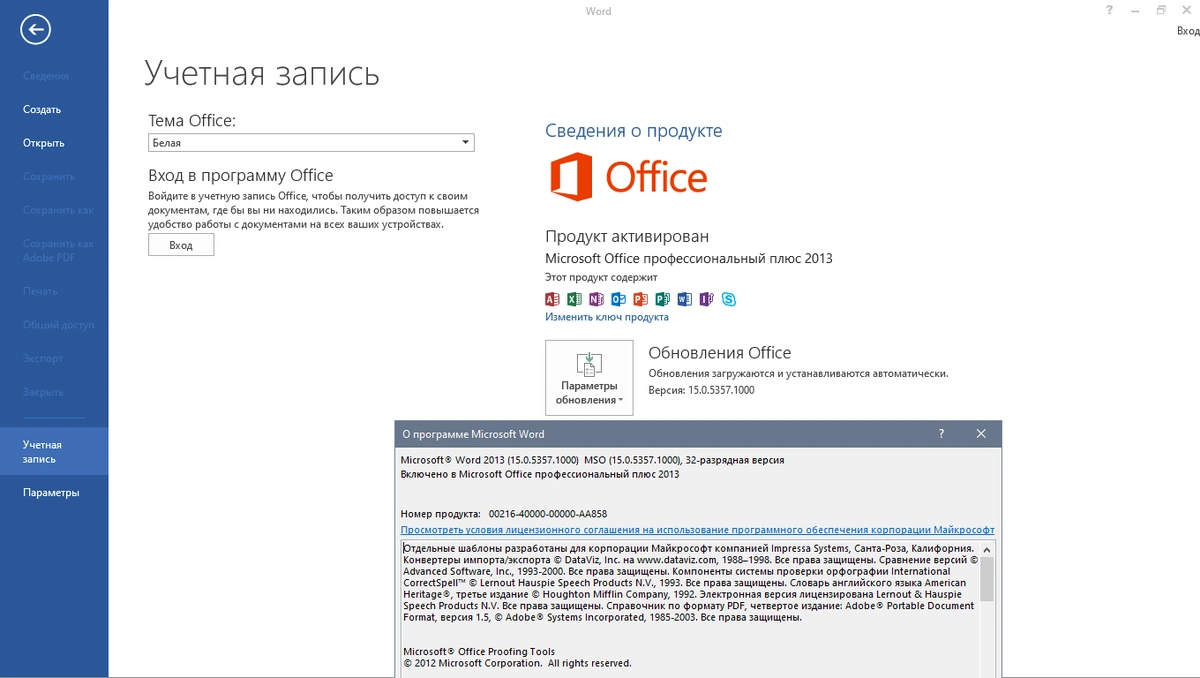Click the product number 00216-40000-00000-AA858
Image resolution: width=1200 pixels, height=678 pixels.
[x=546, y=514]
